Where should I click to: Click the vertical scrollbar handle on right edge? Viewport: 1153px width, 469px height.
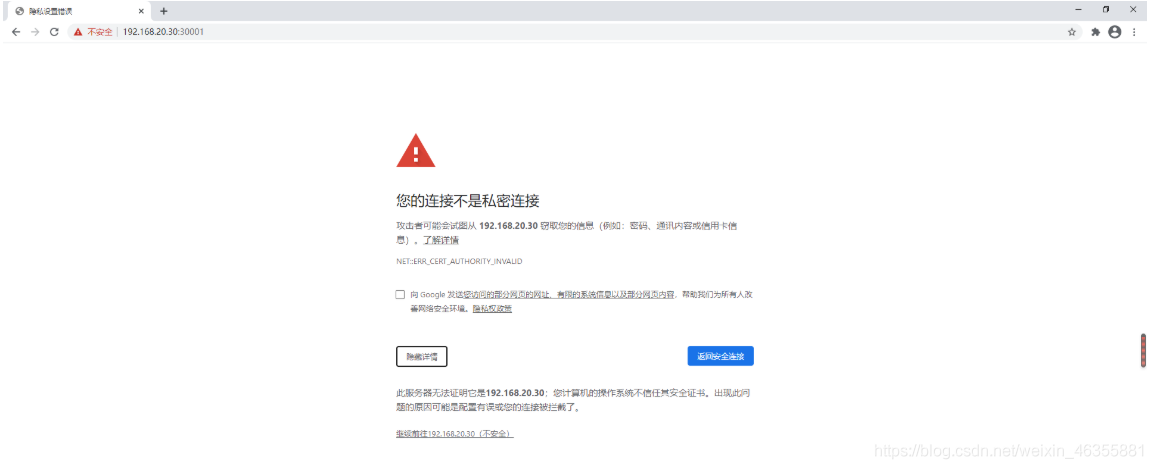pyautogui.click(x=1143, y=351)
